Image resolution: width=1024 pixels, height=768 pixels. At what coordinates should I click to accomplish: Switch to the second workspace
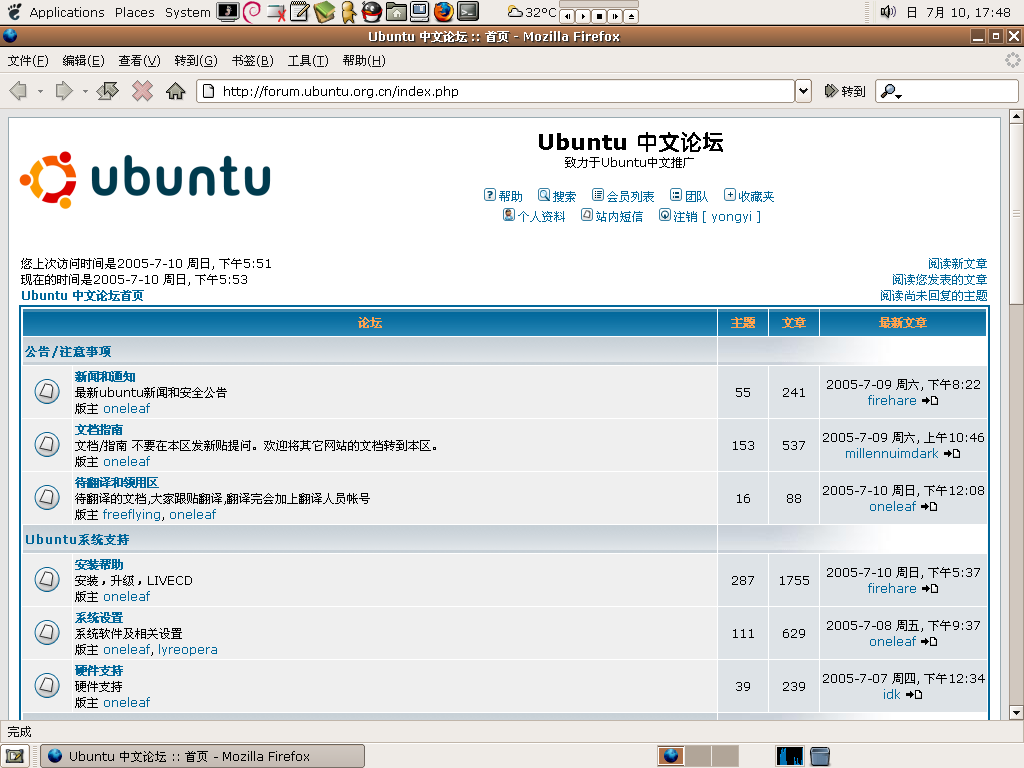(x=698, y=756)
